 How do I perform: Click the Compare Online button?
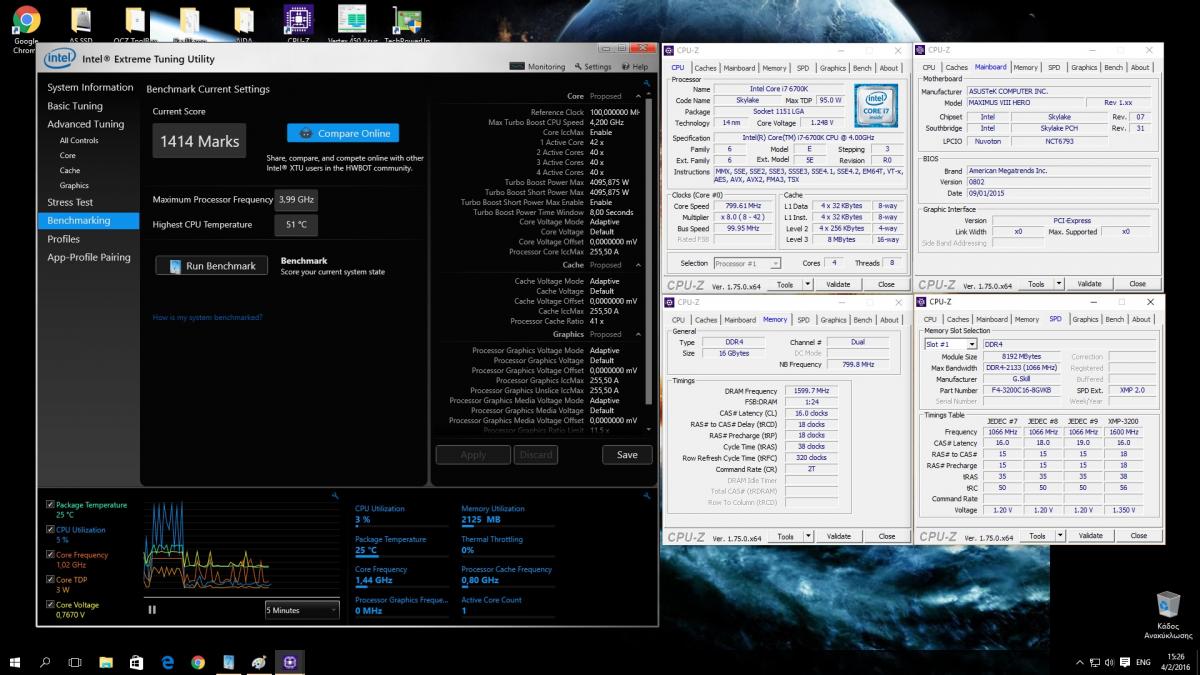pos(343,133)
